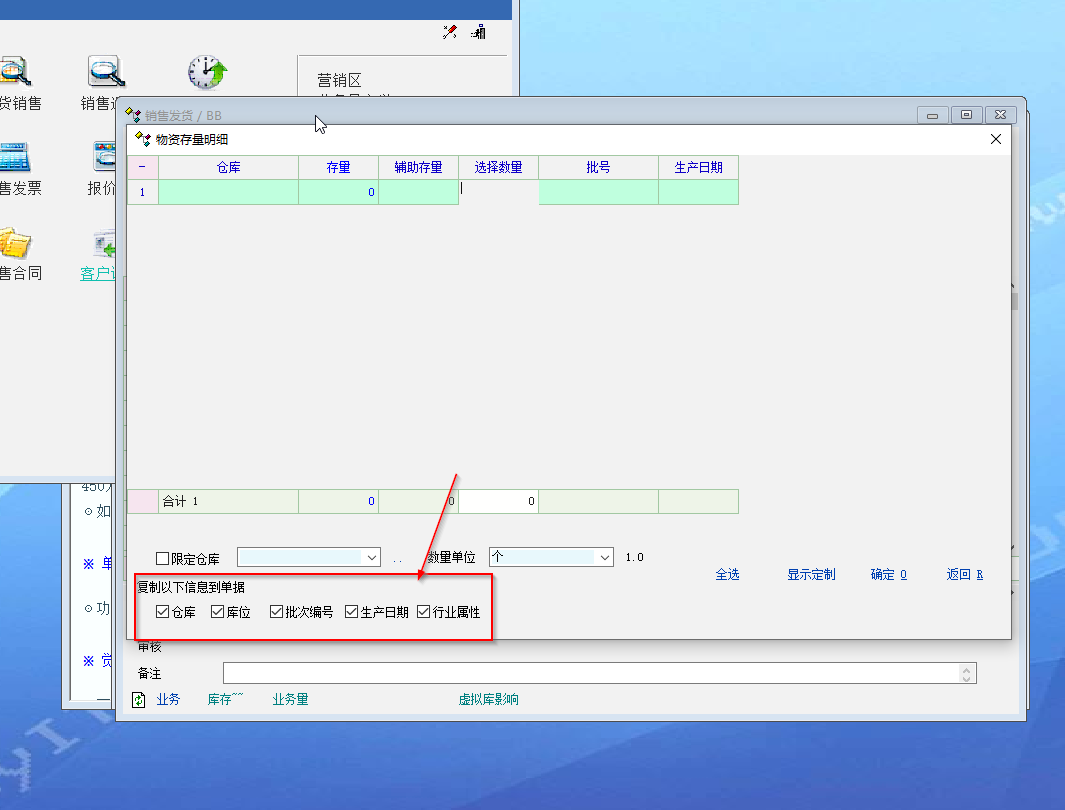Uncheck the 生产日期 copy checkbox
The image size is (1065, 810).
pyautogui.click(x=352, y=612)
